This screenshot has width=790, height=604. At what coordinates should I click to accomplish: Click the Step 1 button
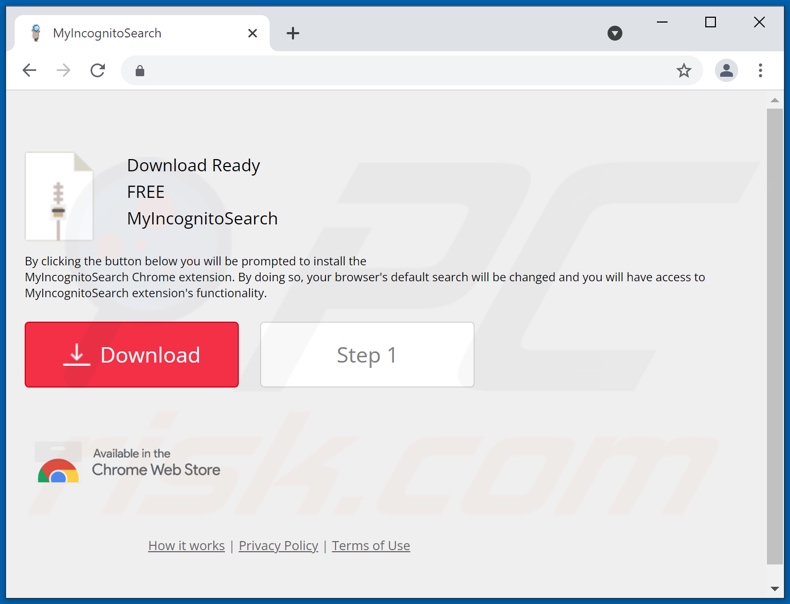click(x=367, y=355)
